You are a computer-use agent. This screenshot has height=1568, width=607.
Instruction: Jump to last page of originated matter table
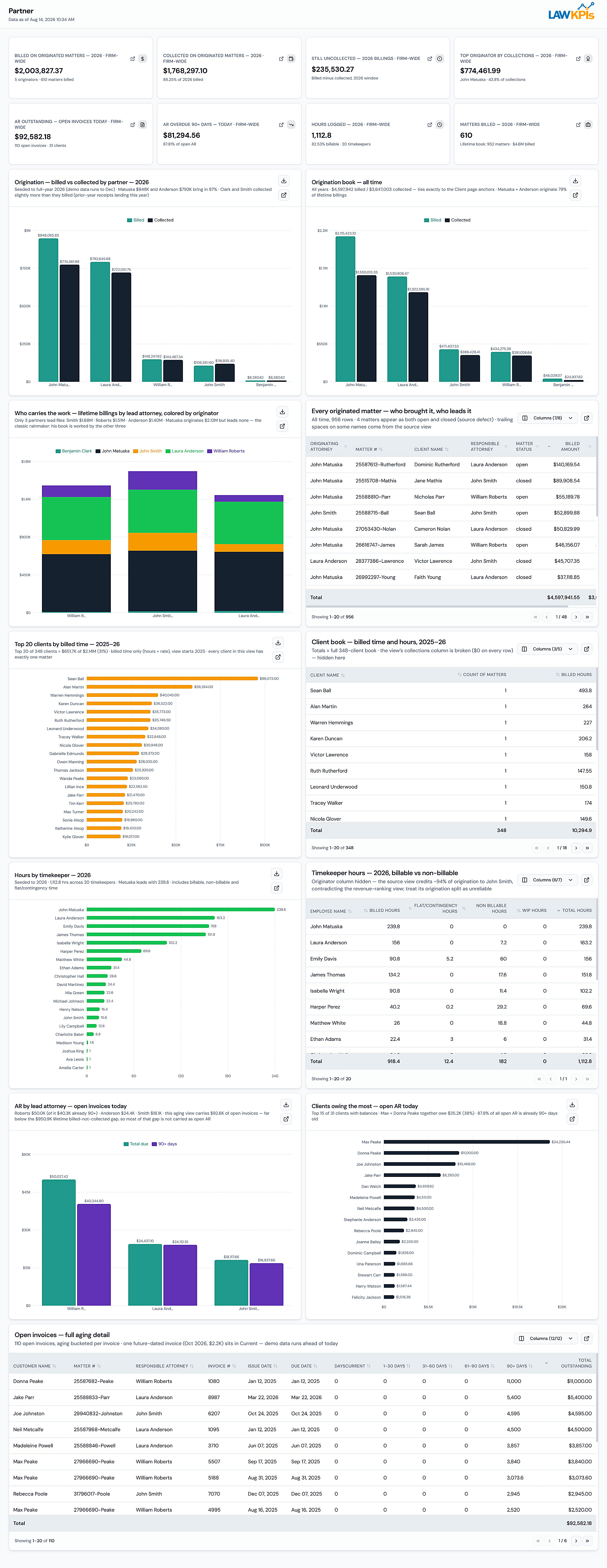(587, 617)
